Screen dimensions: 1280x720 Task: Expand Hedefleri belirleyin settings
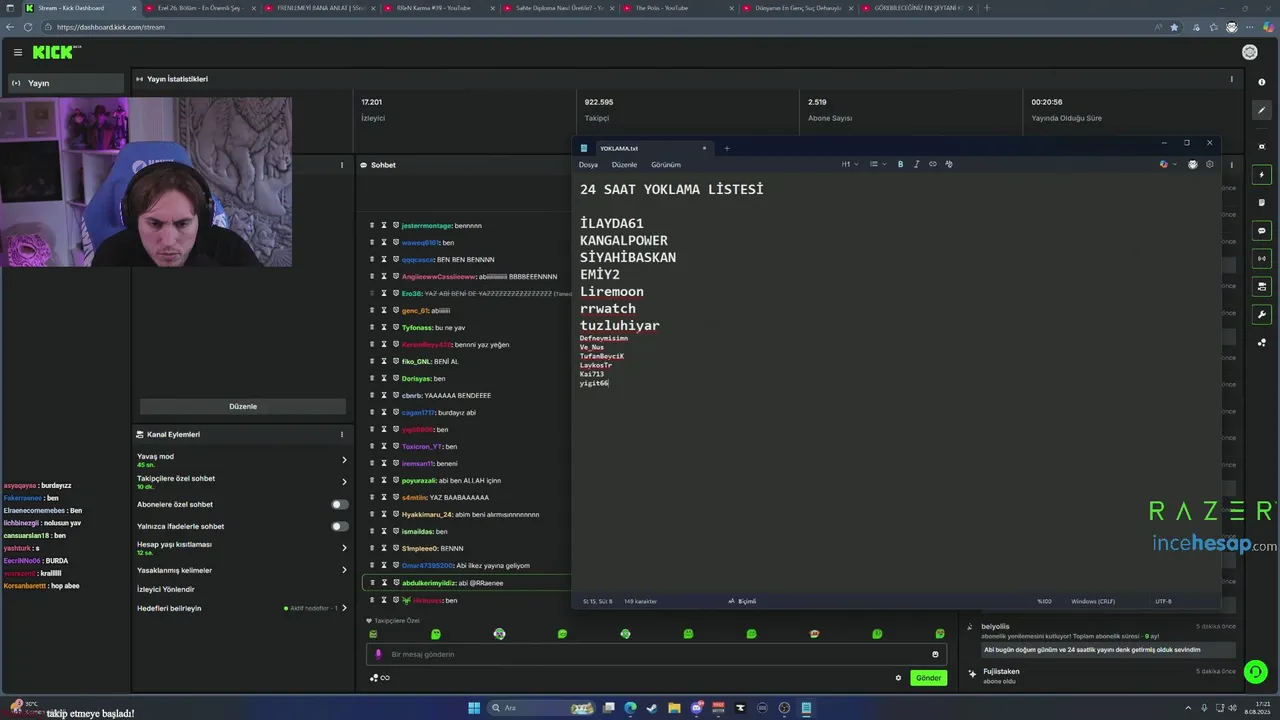click(x=242, y=608)
